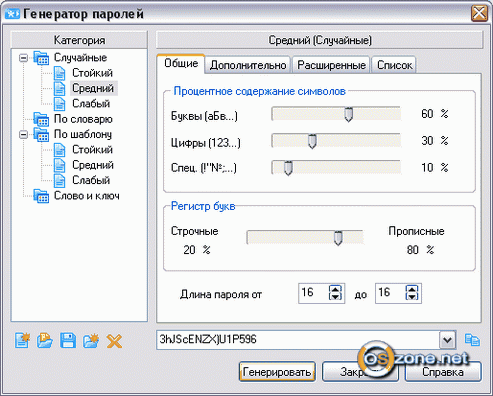Click document icon beside Слабый under Случайные
Viewport: 493px width, 396px height.
tap(60, 104)
